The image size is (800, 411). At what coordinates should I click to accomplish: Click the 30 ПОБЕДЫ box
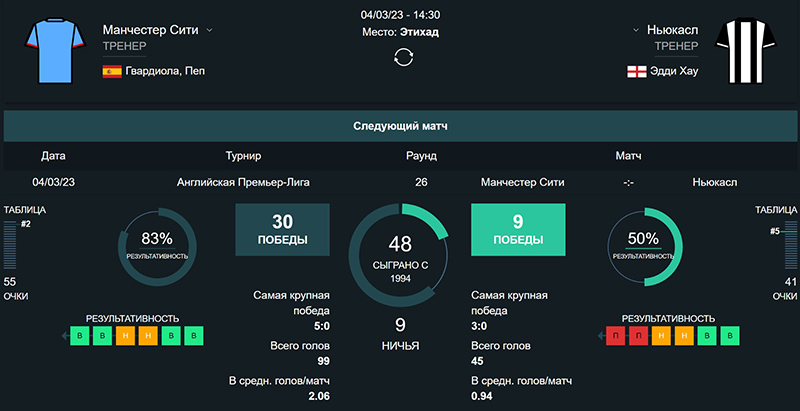click(282, 229)
